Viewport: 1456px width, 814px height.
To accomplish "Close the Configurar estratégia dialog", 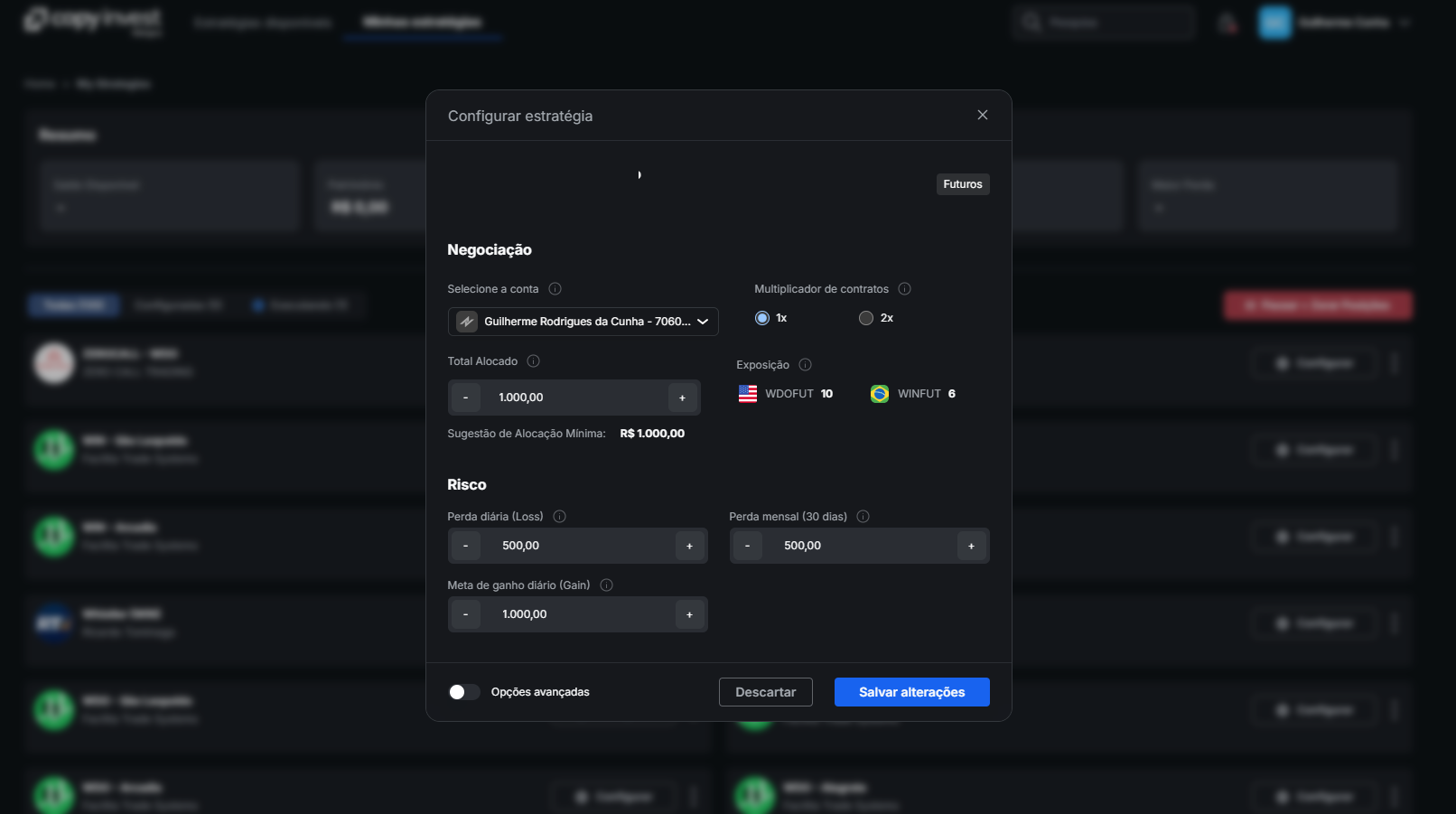I will (983, 115).
